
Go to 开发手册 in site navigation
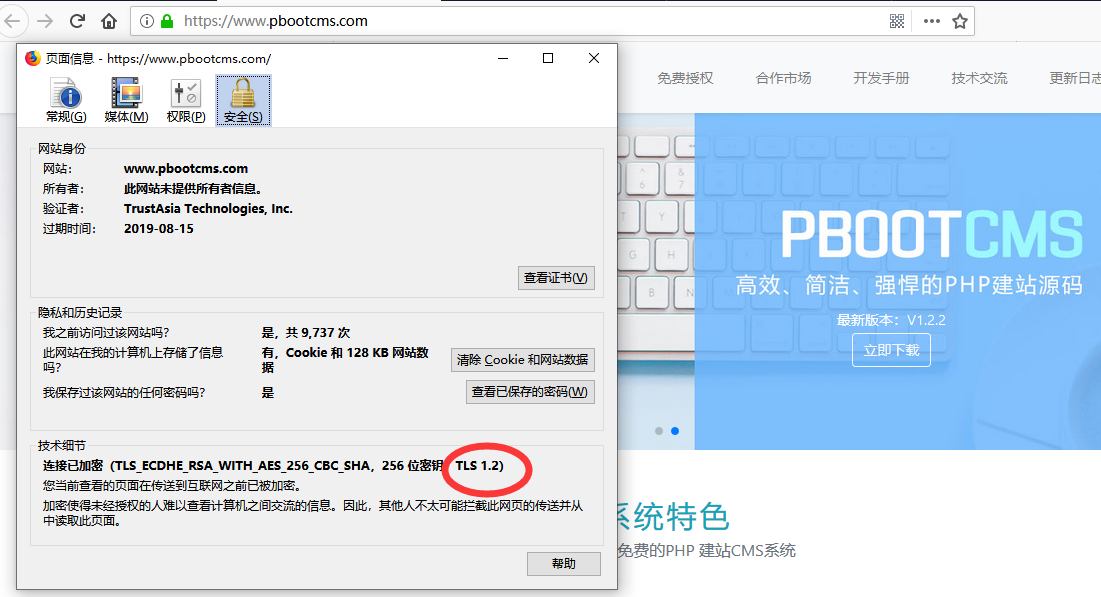(881, 78)
